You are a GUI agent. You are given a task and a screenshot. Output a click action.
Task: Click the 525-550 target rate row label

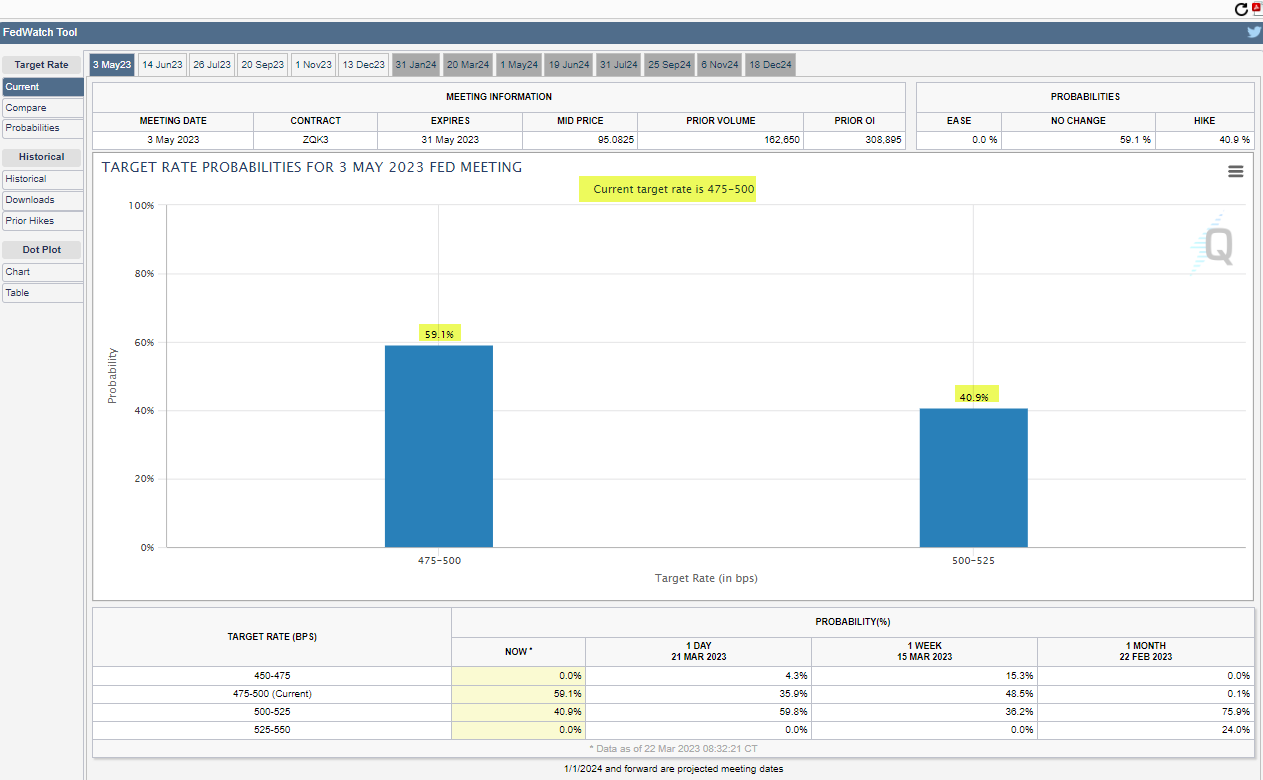(272, 730)
